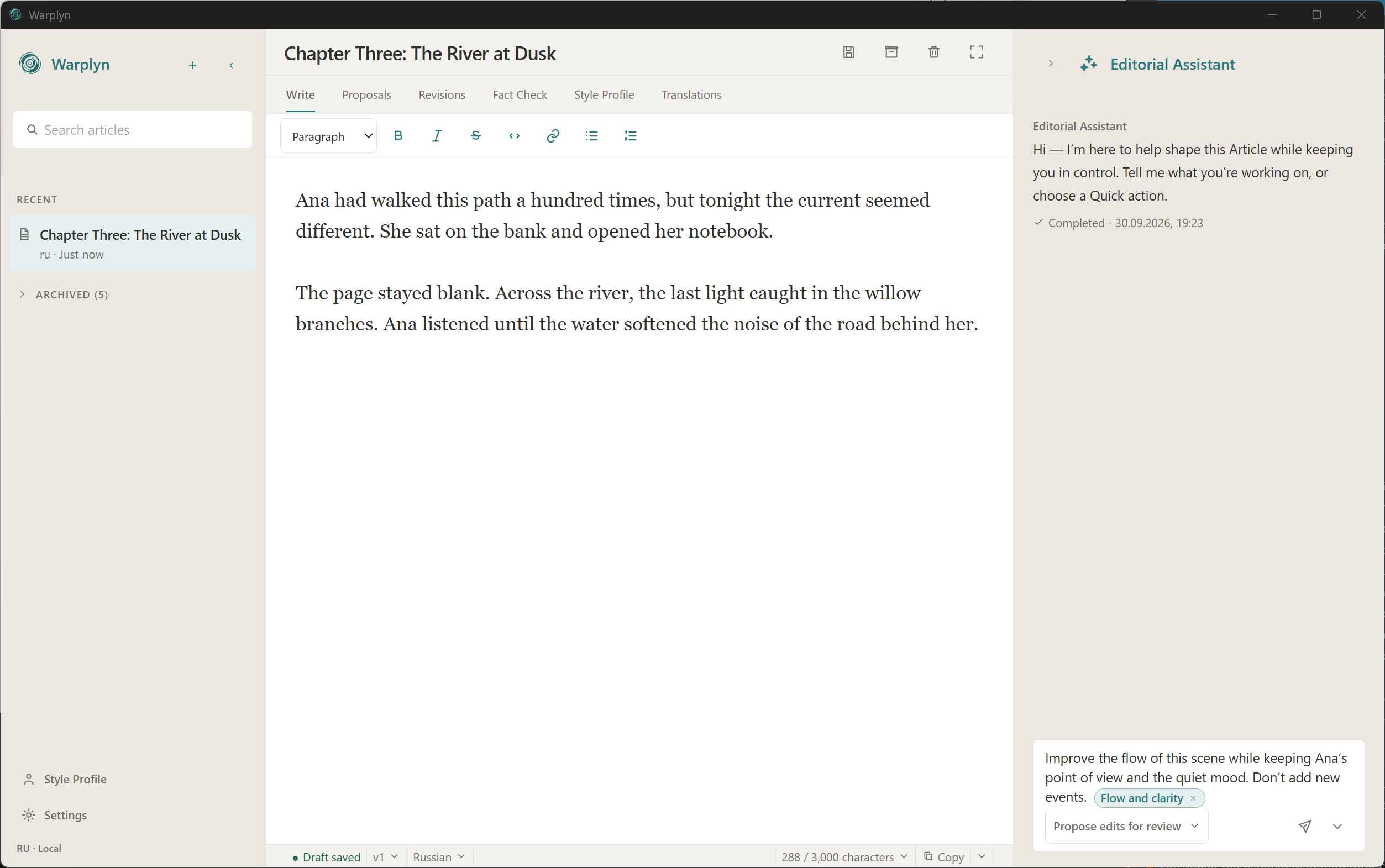Toggle bold formatting

coord(398,135)
